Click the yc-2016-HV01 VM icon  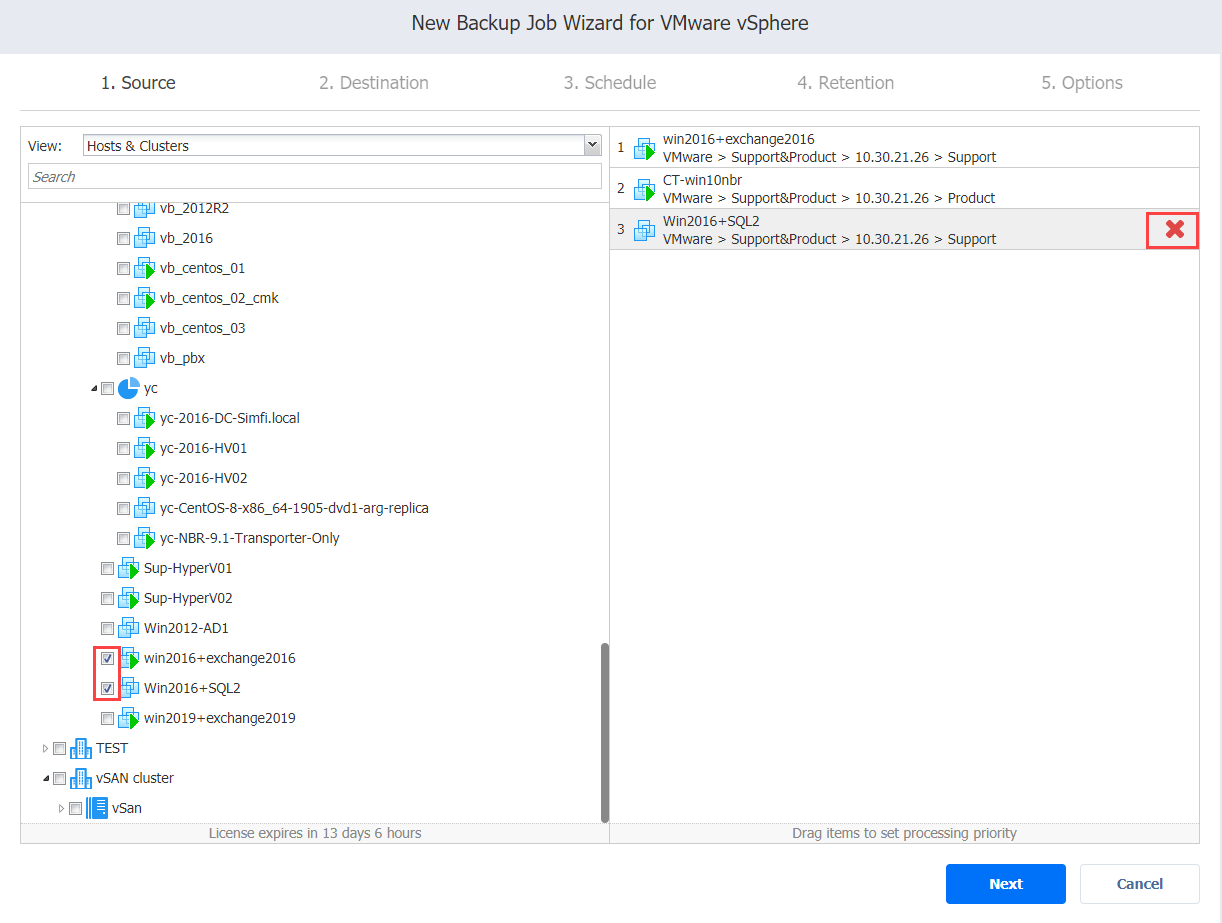(x=144, y=448)
